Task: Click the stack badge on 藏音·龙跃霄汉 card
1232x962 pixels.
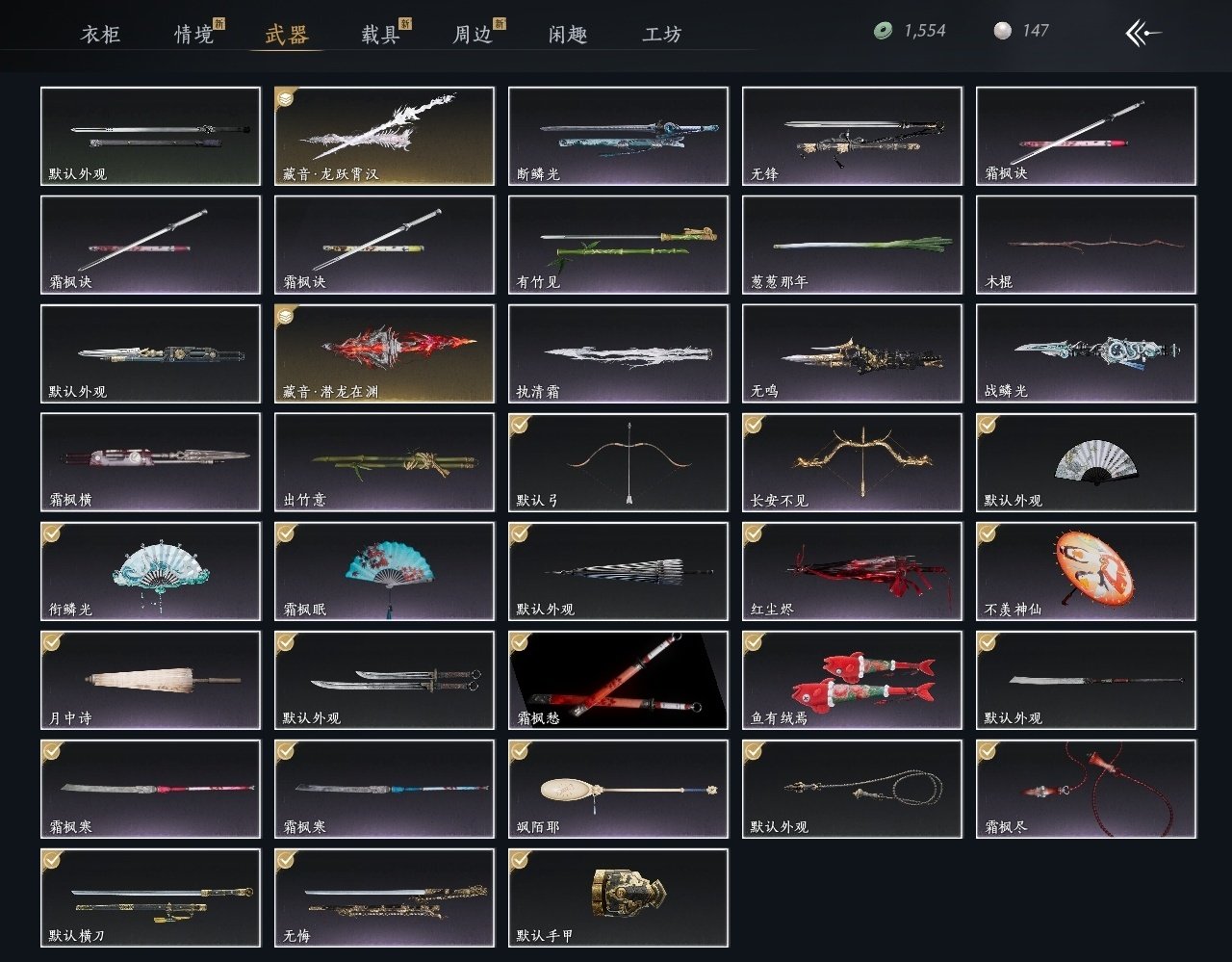Action: click(286, 97)
